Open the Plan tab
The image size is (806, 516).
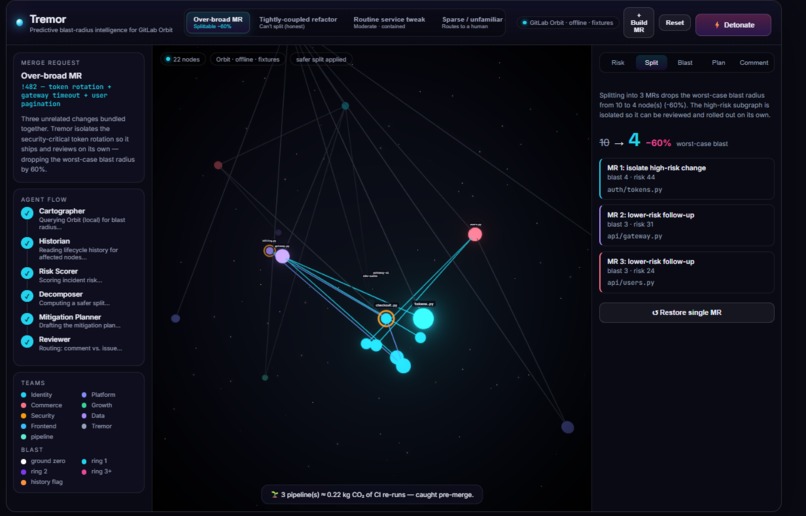718,63
